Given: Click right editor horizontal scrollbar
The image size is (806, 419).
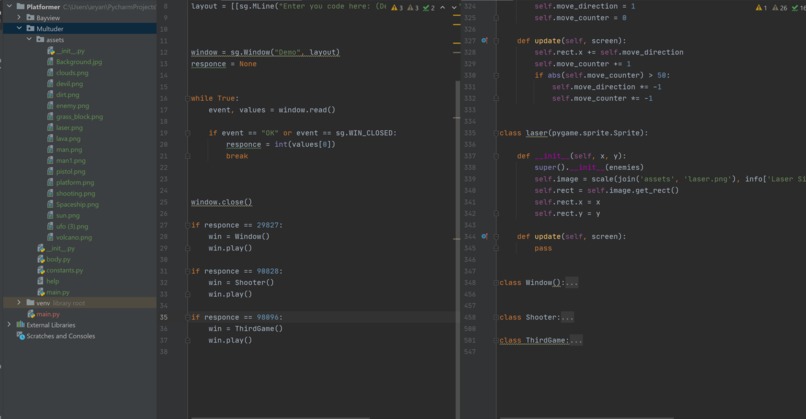Looking at the screenshot, I should pos(586,417).
